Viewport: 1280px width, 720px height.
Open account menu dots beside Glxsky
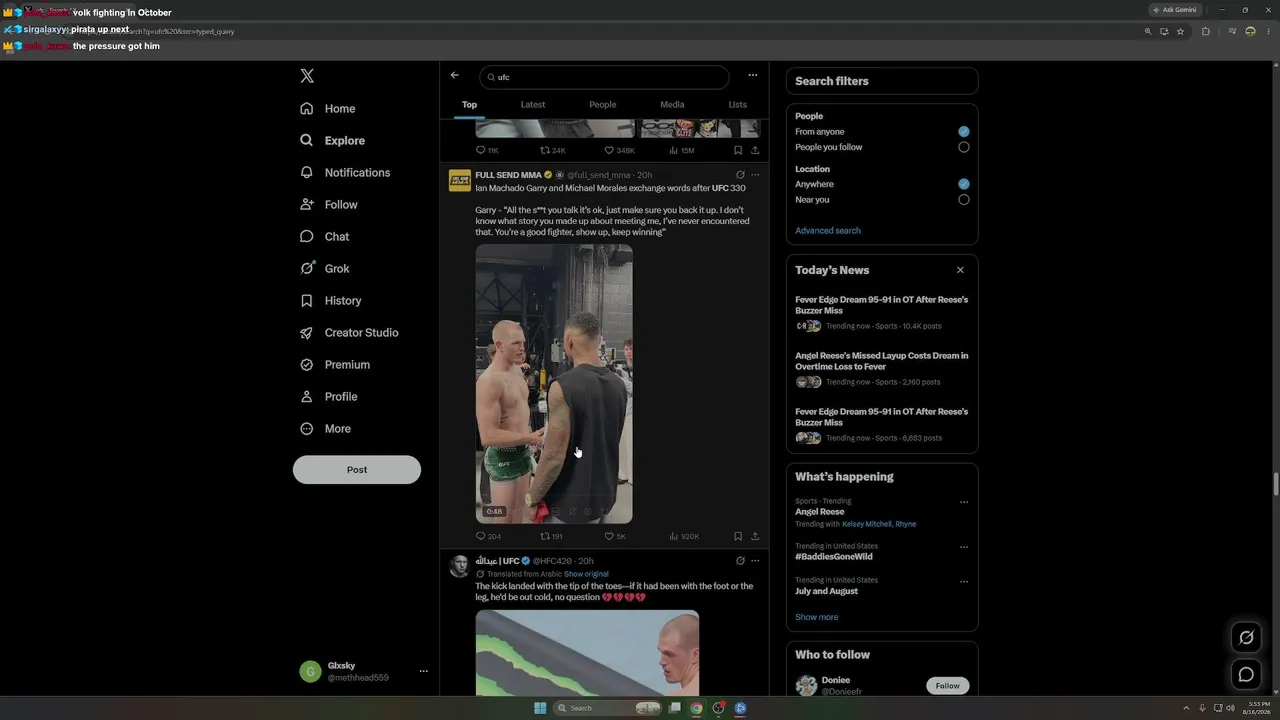[x=424, y=672]
